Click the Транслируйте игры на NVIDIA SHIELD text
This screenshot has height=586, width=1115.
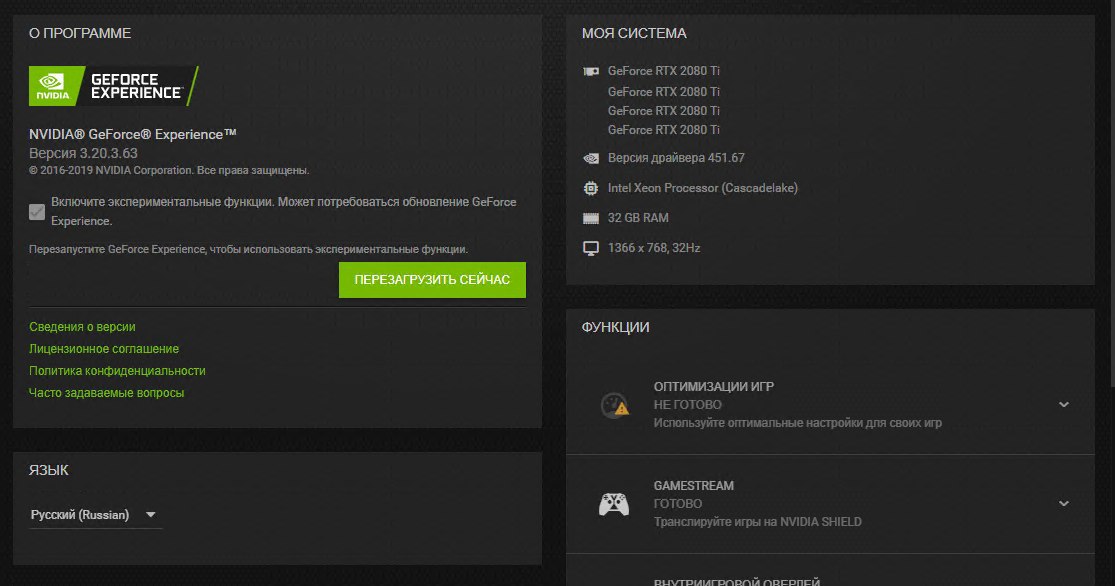click(x=757, y=522)
